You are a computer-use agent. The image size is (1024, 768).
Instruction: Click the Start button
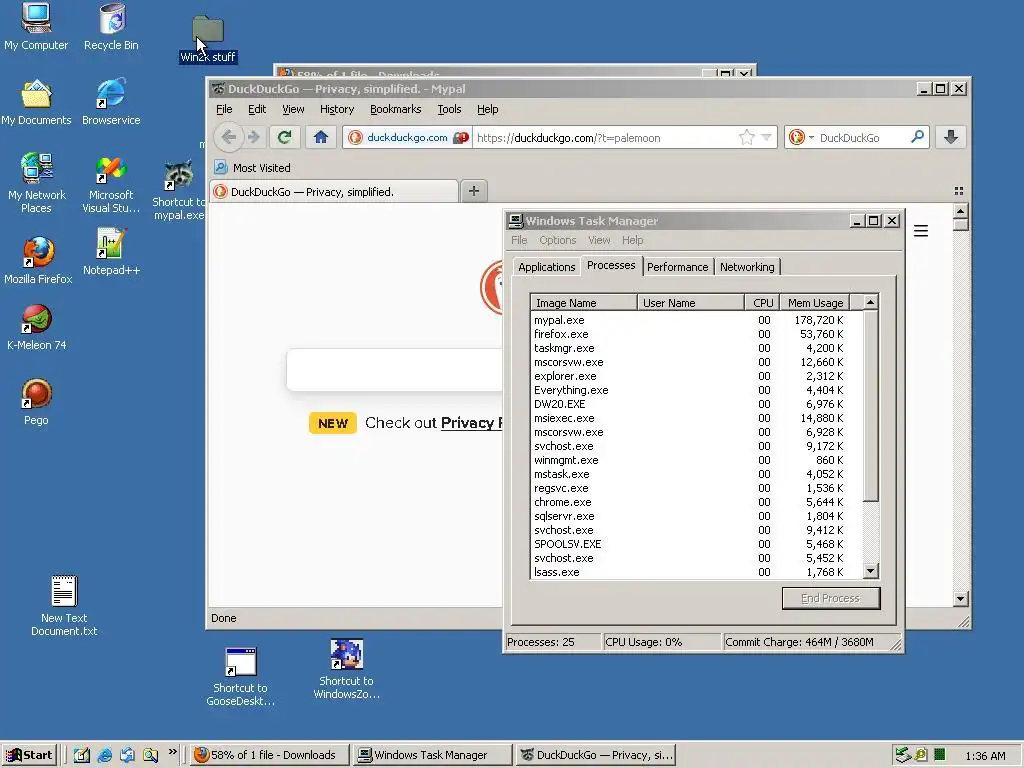point(29,755)
